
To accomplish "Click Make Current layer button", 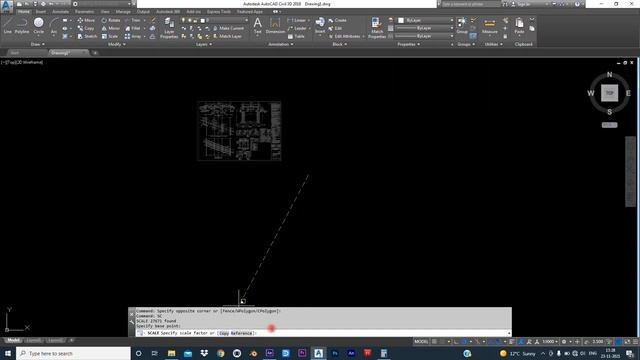I will point(228,28).
